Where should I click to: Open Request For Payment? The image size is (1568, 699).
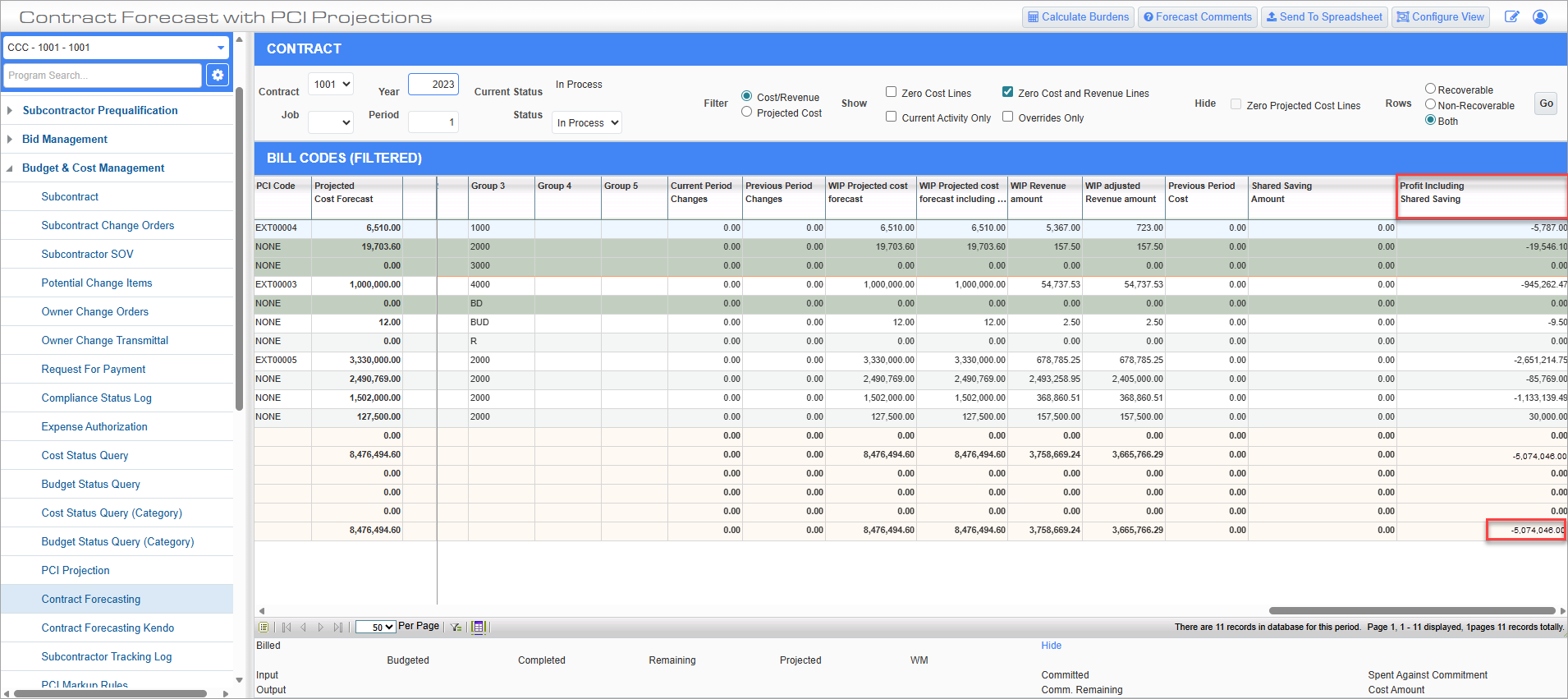click(x=94, y=369)
